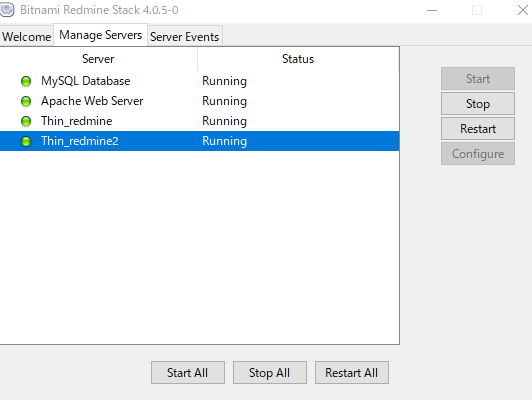Click the green status icon for MySQL Database
This screenshot has height=400, width=532.
[26, 81]
